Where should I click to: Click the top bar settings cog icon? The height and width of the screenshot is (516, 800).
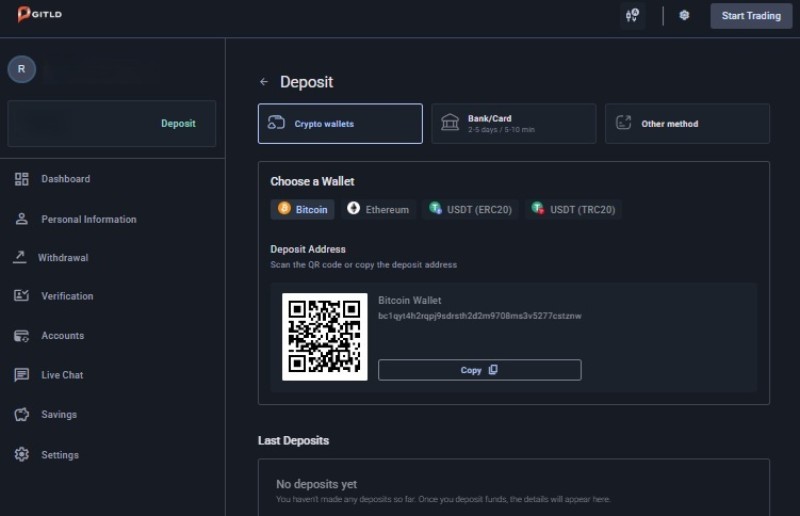tap(684, 15)
